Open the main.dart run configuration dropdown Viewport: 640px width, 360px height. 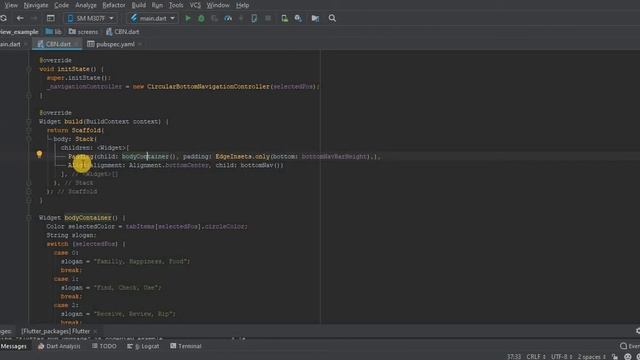tap(153, 18)
